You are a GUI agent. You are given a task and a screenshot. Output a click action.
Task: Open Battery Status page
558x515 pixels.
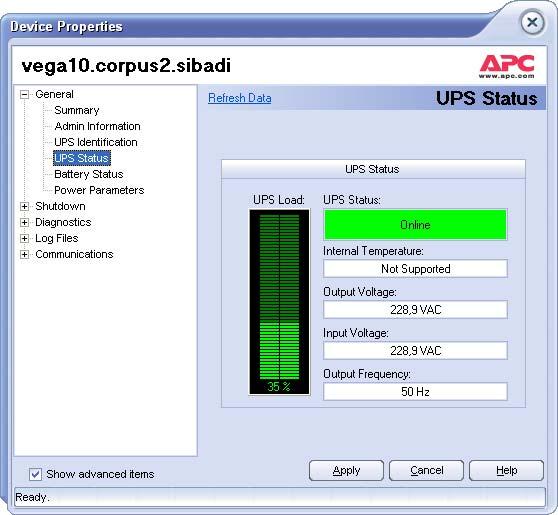[89, 174]
